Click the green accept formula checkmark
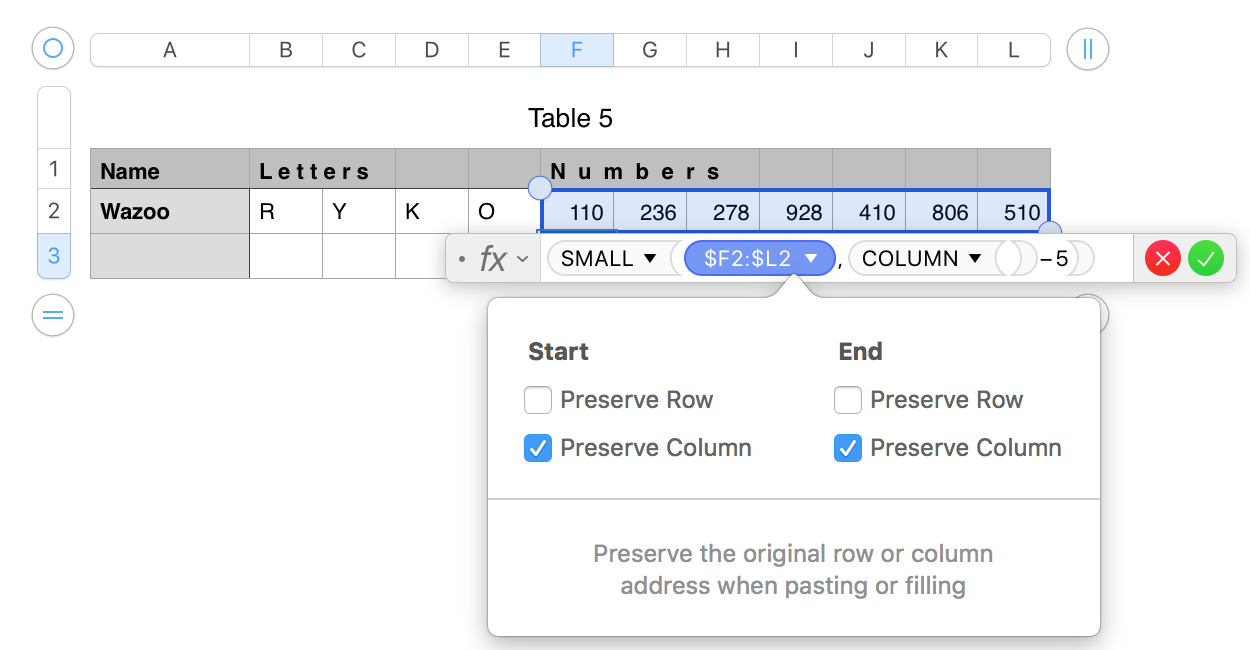1250x650 pixels. 1206,259
